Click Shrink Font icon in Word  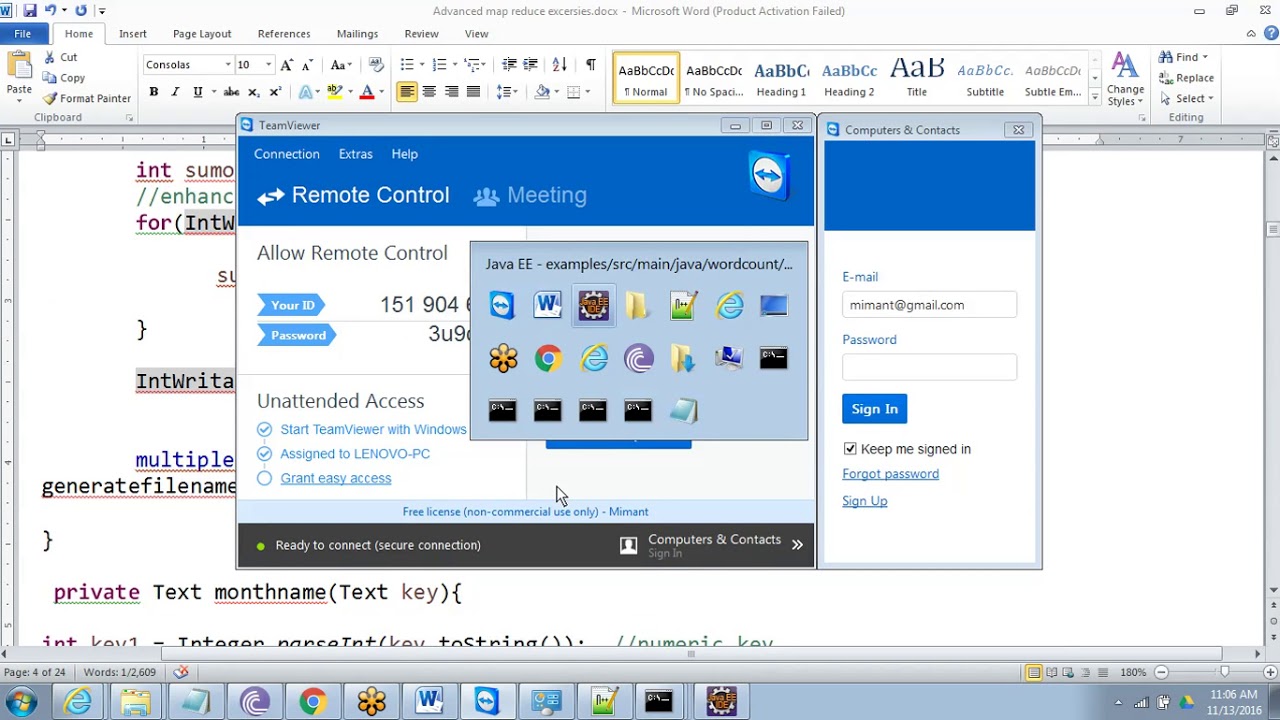coord(307,65)
